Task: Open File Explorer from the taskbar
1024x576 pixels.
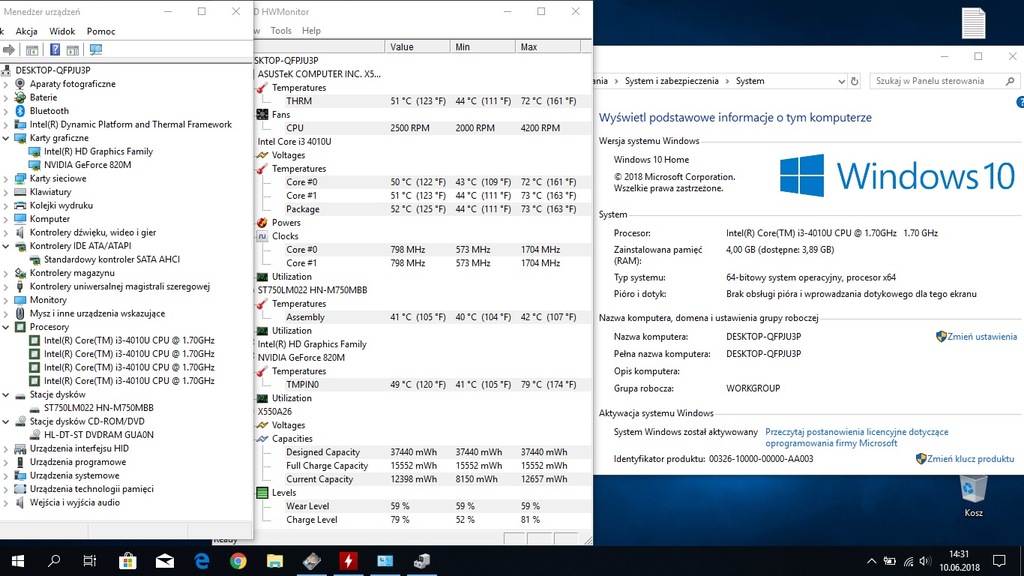Action: 275,561
